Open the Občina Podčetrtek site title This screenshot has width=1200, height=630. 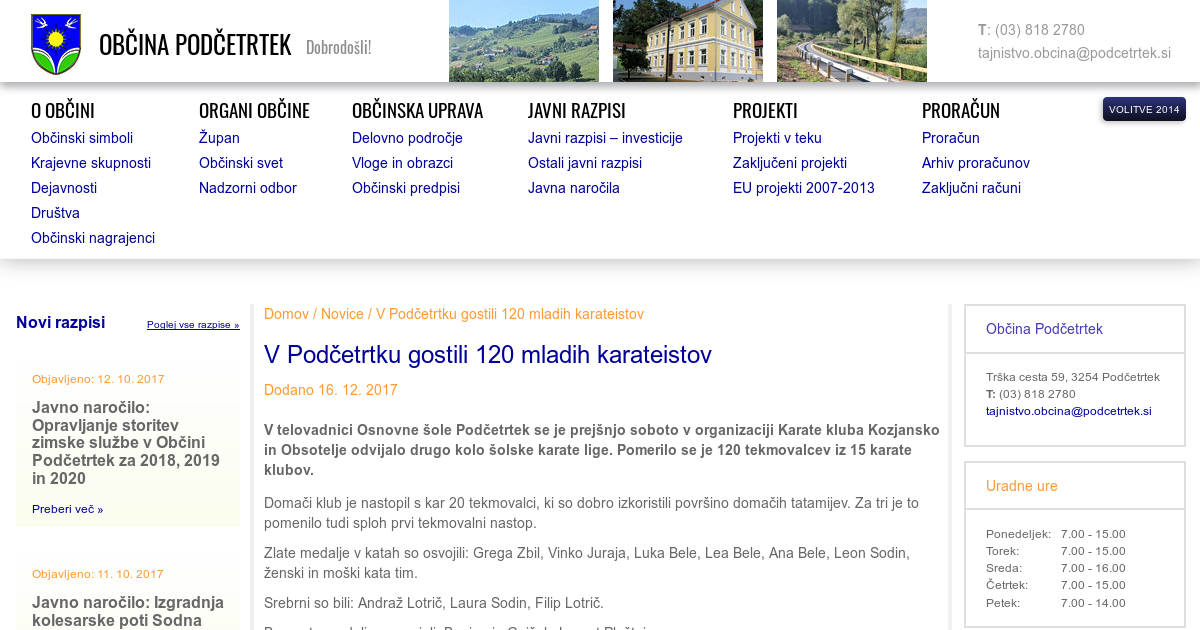[x=195, y=45]
